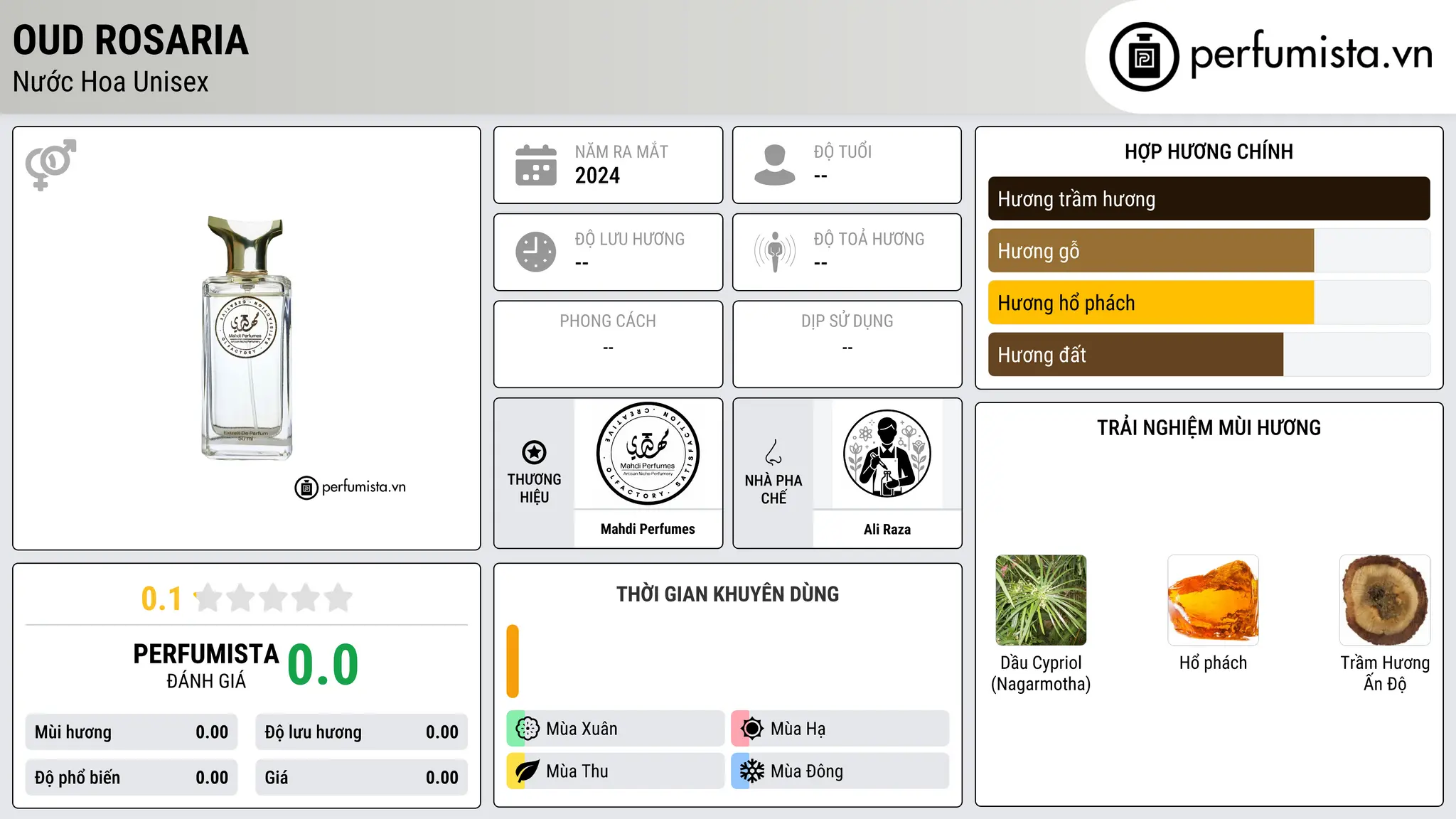The width and height of the screenshot is (1456, 819).
Task: Click the Nước Hoa Unisex subtitle
Action: coord(111,82)
